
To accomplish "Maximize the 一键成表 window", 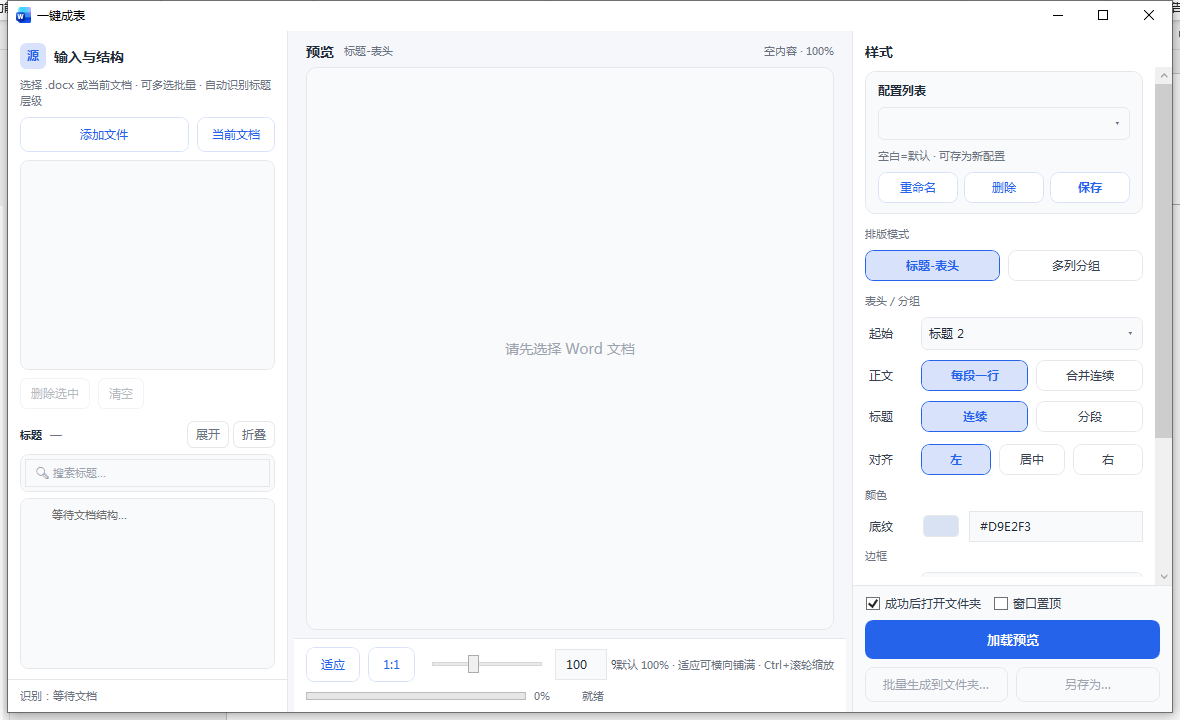I will [x=1103, y=15].
